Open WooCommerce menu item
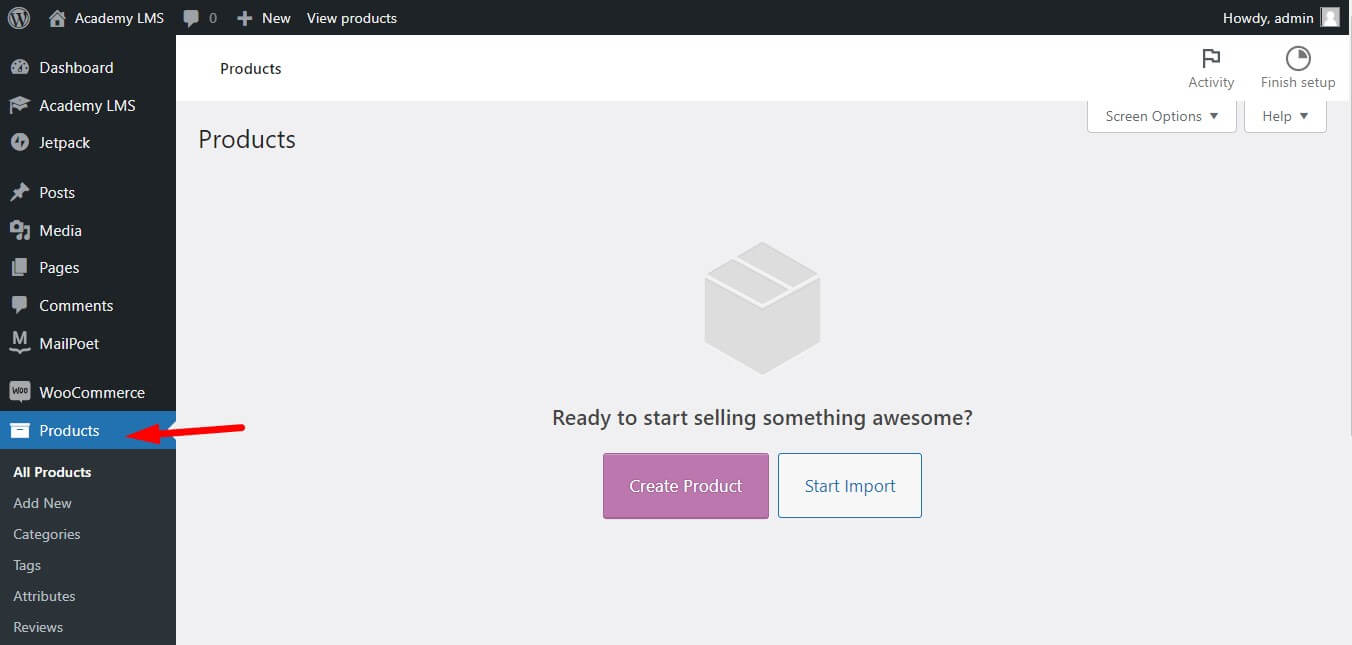This screenshot has height=645, width=1352. 88,392
